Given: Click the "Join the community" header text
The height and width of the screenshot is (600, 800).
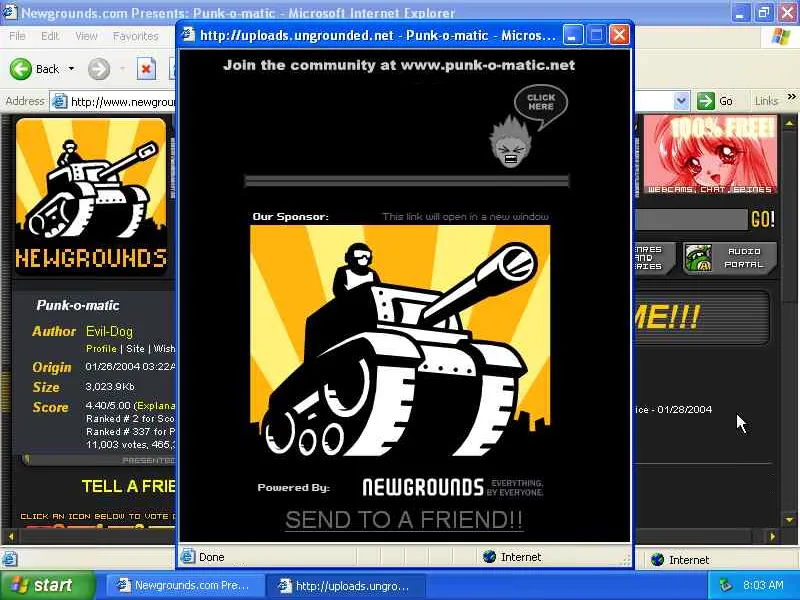Looking at the screenshot, I should 399,65.
